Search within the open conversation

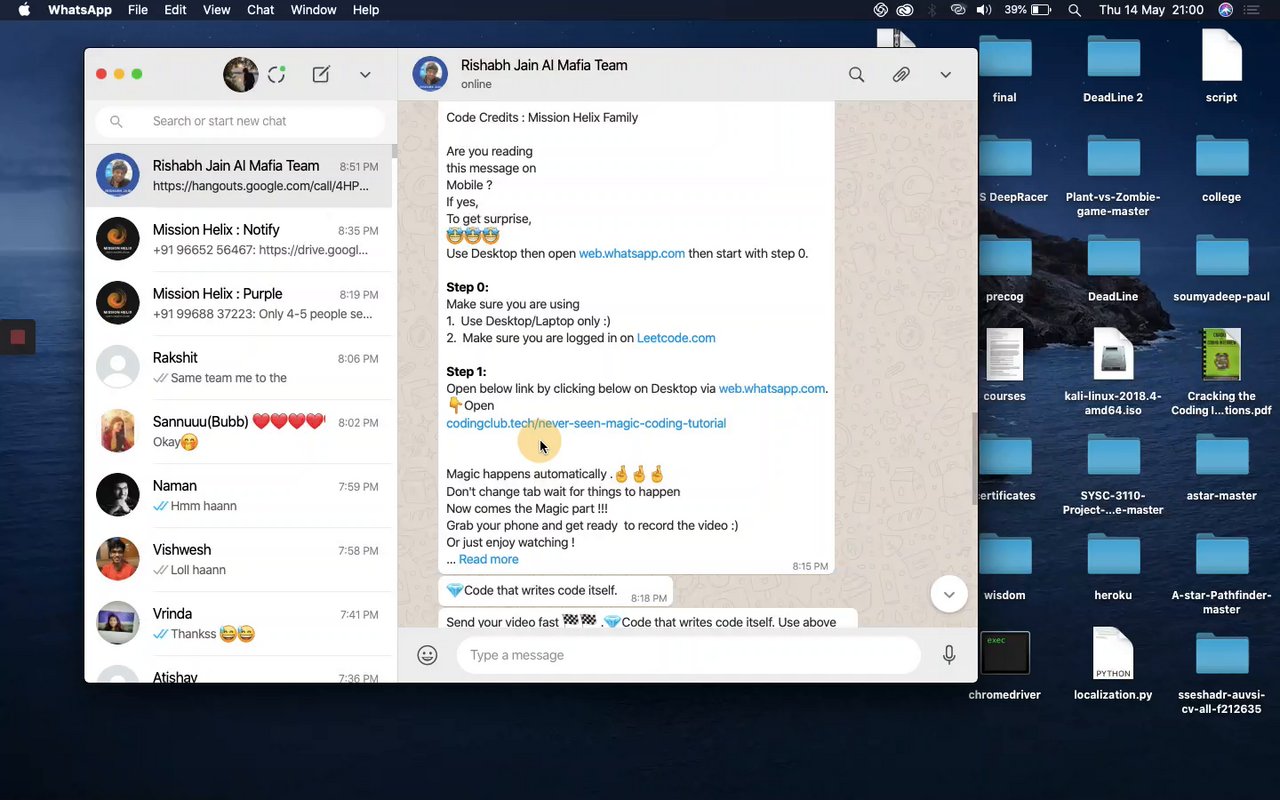pos(857,75)
